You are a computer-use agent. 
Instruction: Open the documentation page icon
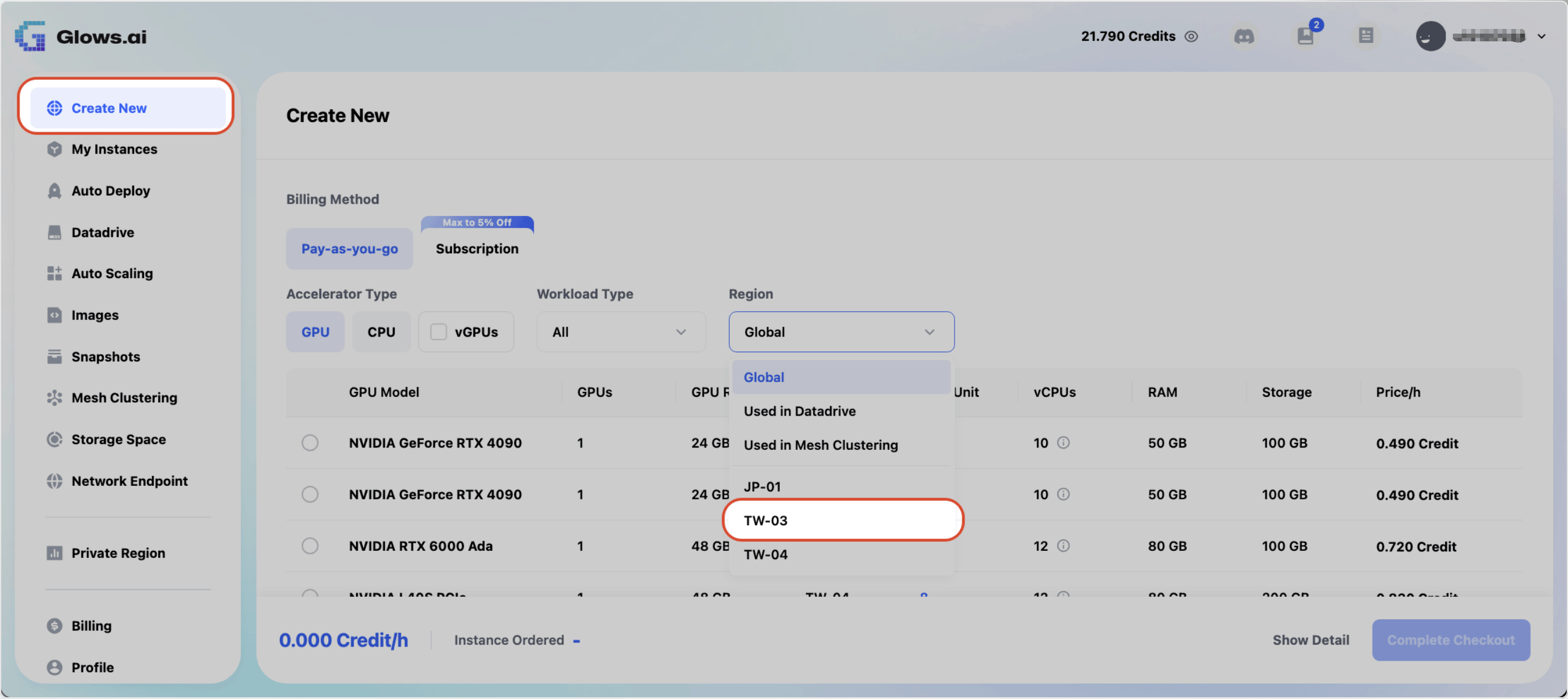coord(1366,36)
